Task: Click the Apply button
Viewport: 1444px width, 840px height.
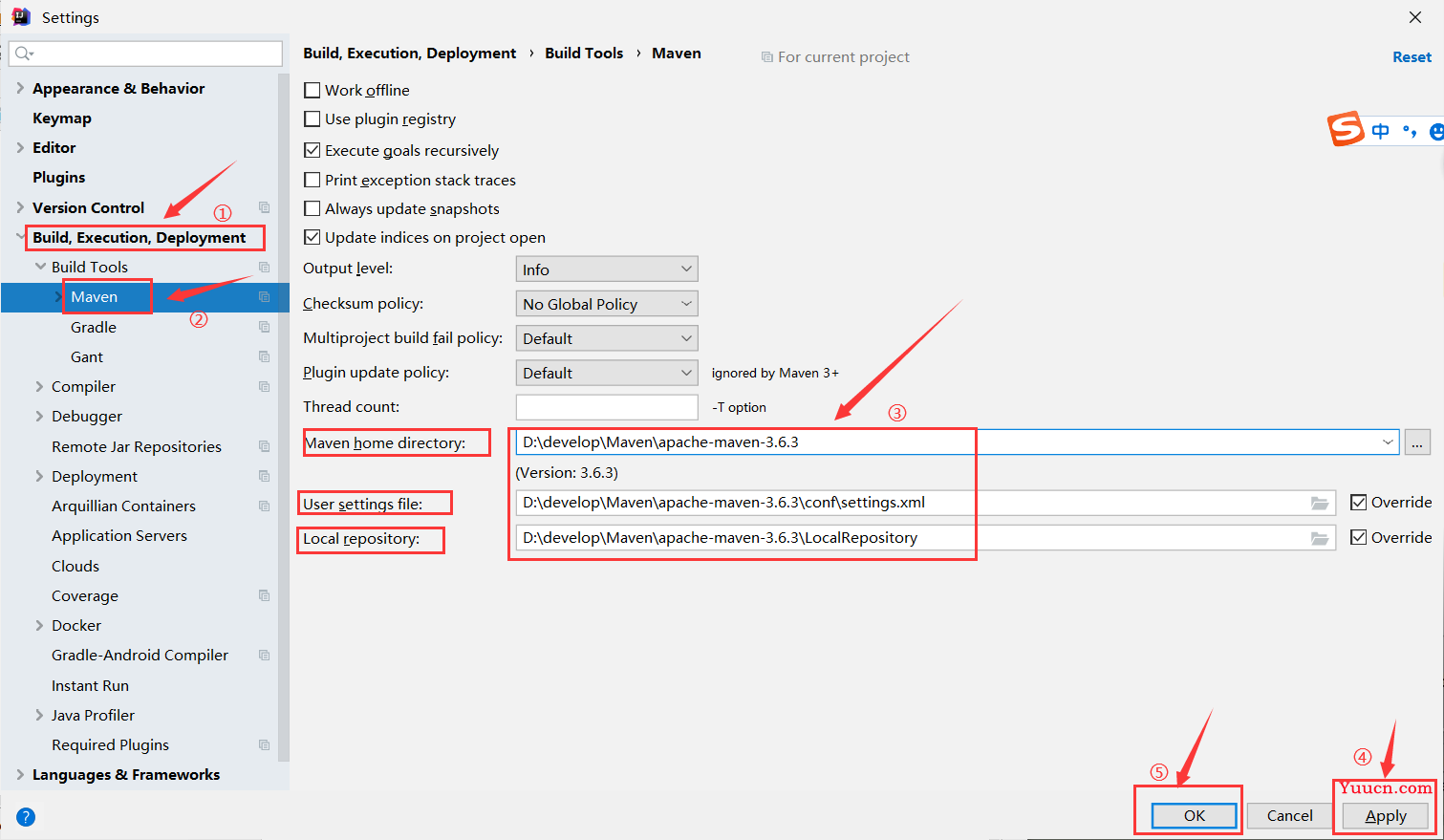Action: click(1386, 815)
